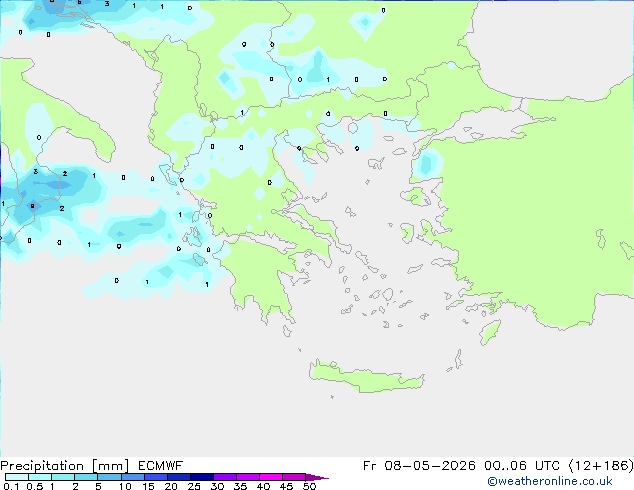This screenshot has width=634, height=490.
Task: Click the 40–45 mm magenta legend swatch
Action: tap(271, 477)
